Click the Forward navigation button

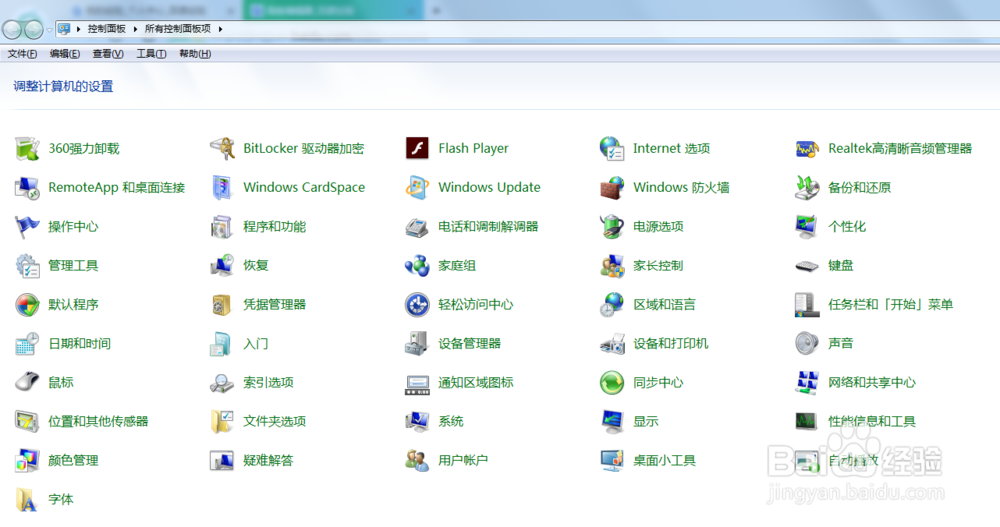tap(33, 29)
